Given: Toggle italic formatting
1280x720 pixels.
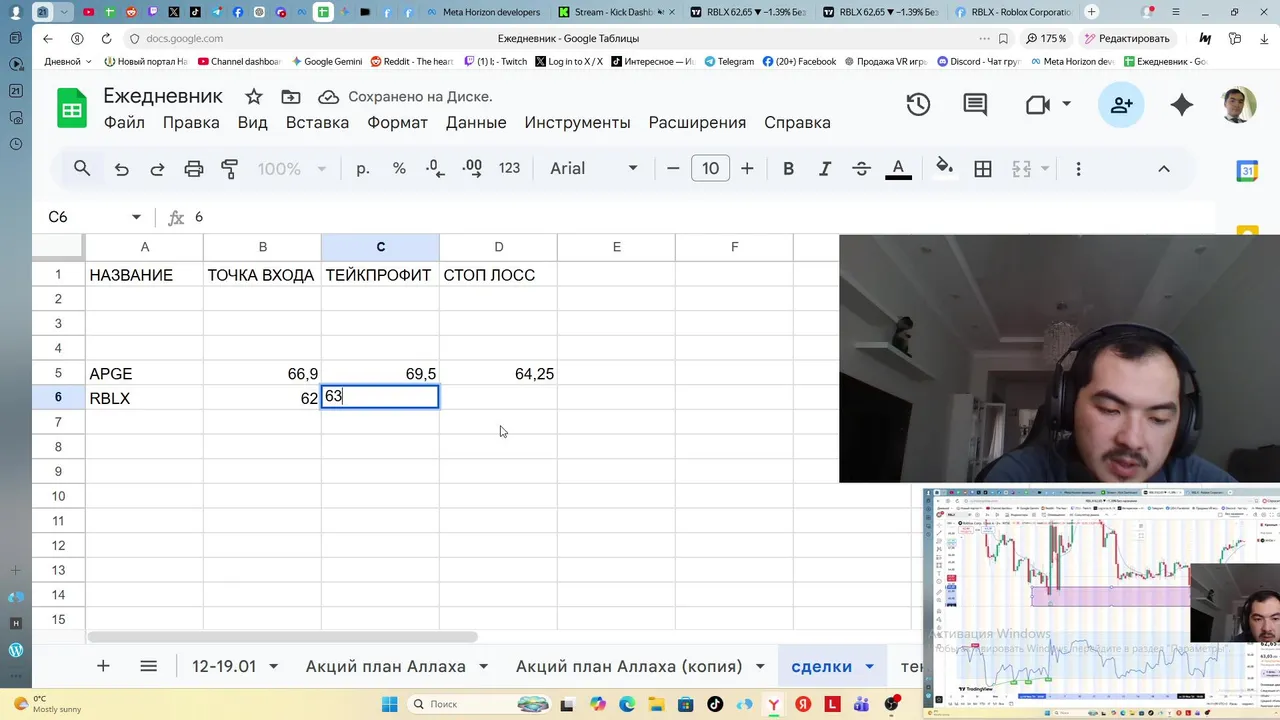Looking at the screenshot, I should pyautogui.click(x=825, y=169).
